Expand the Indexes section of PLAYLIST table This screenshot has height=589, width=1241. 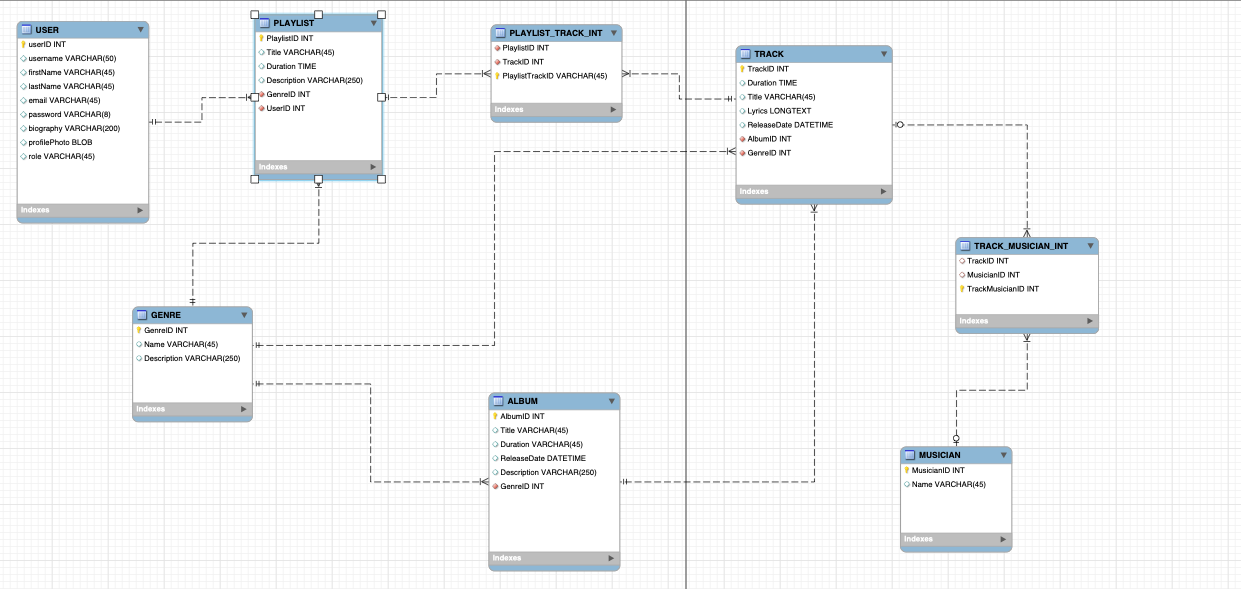point(374,167)
